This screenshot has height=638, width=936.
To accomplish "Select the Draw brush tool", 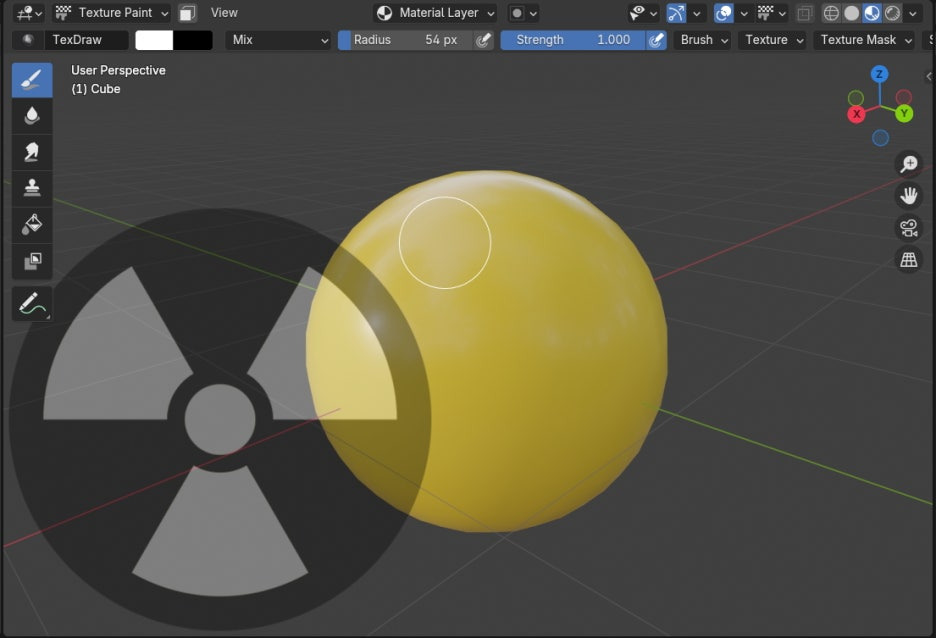I will pyautogui.click(x=32, y=80).
